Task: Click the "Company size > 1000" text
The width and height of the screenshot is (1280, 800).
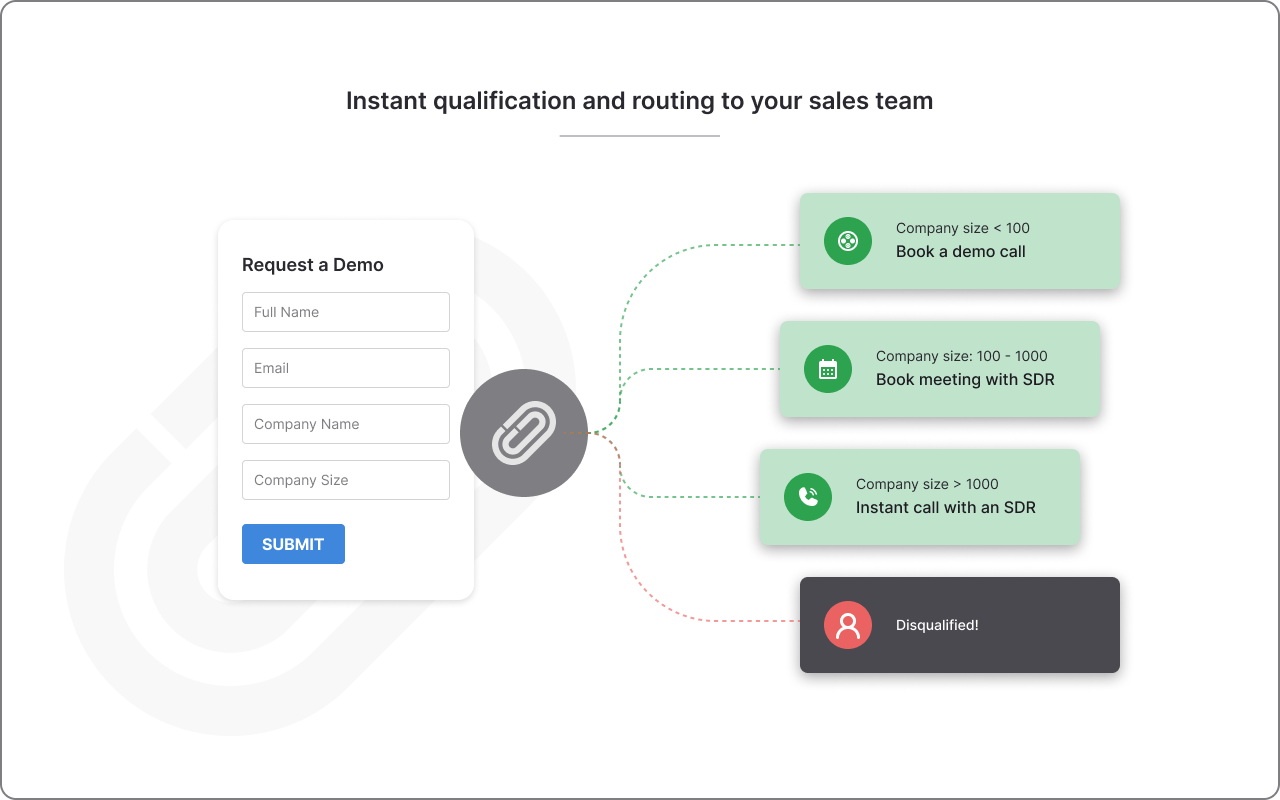Action: click(926, 484)
